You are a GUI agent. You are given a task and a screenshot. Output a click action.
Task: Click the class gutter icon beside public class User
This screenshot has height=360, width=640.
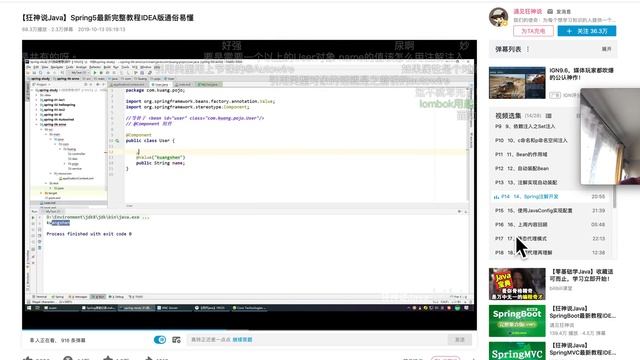click(117, 140)
